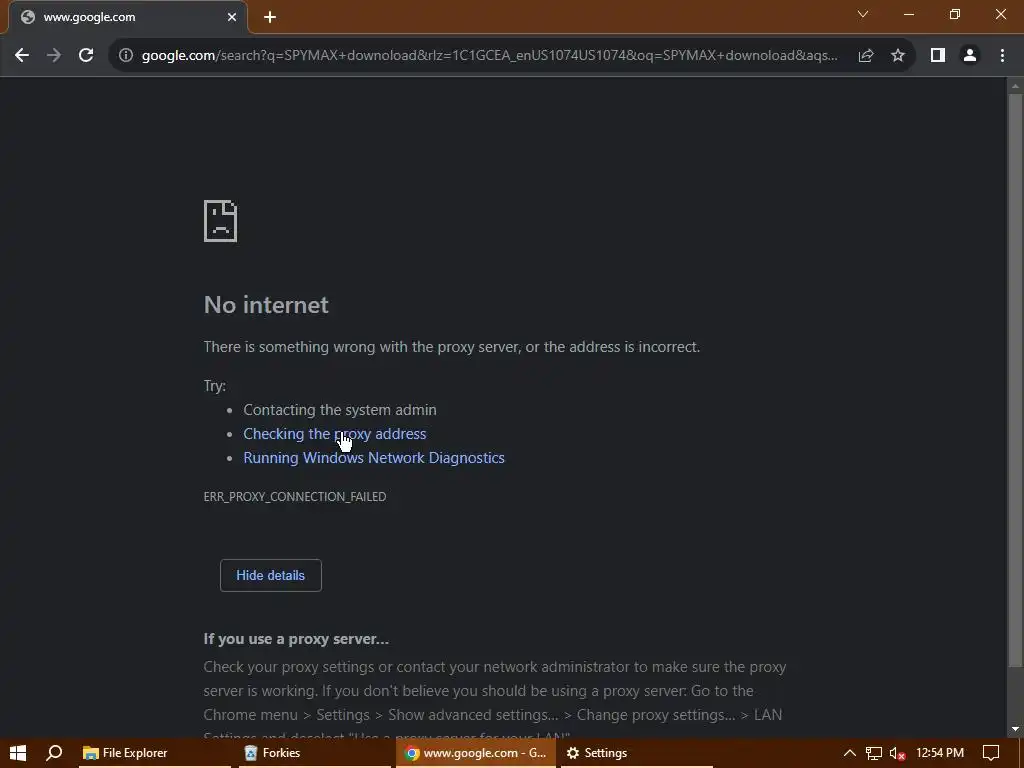
Task: Open Windows taskbar search
Action: click(x=54, y=753)
